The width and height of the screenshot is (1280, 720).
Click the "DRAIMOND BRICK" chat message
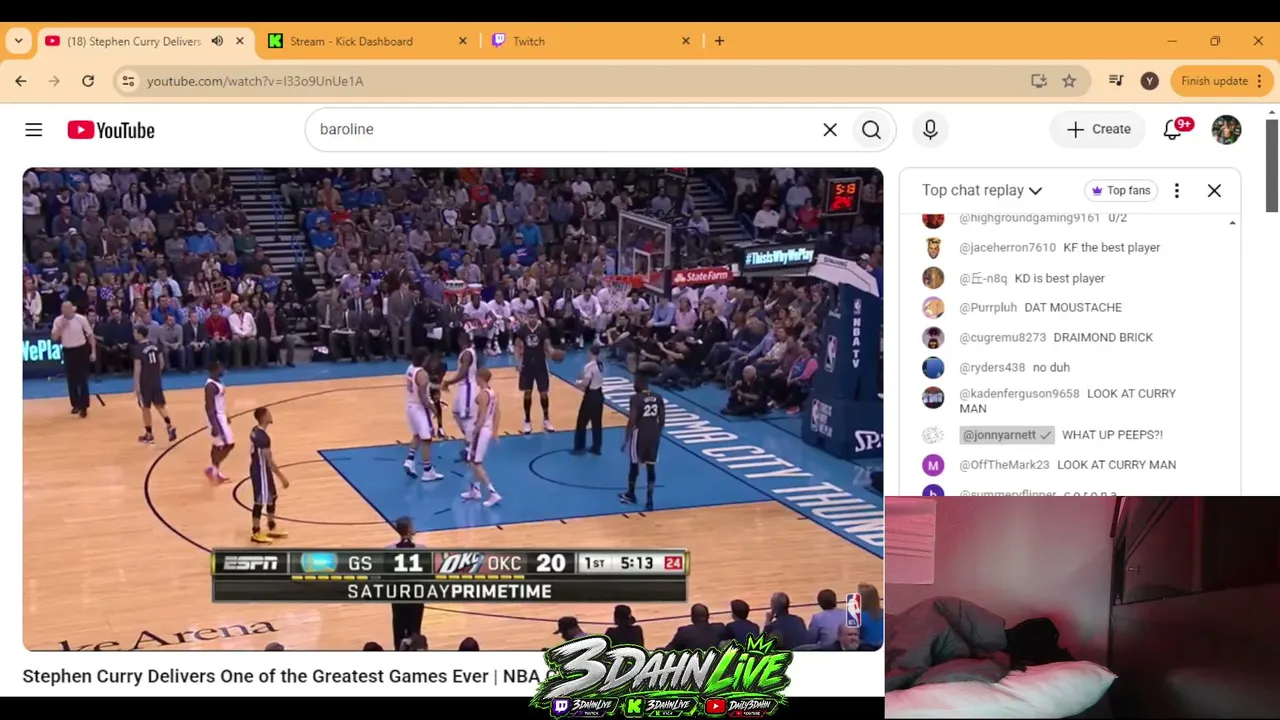tap(1103, 337)
